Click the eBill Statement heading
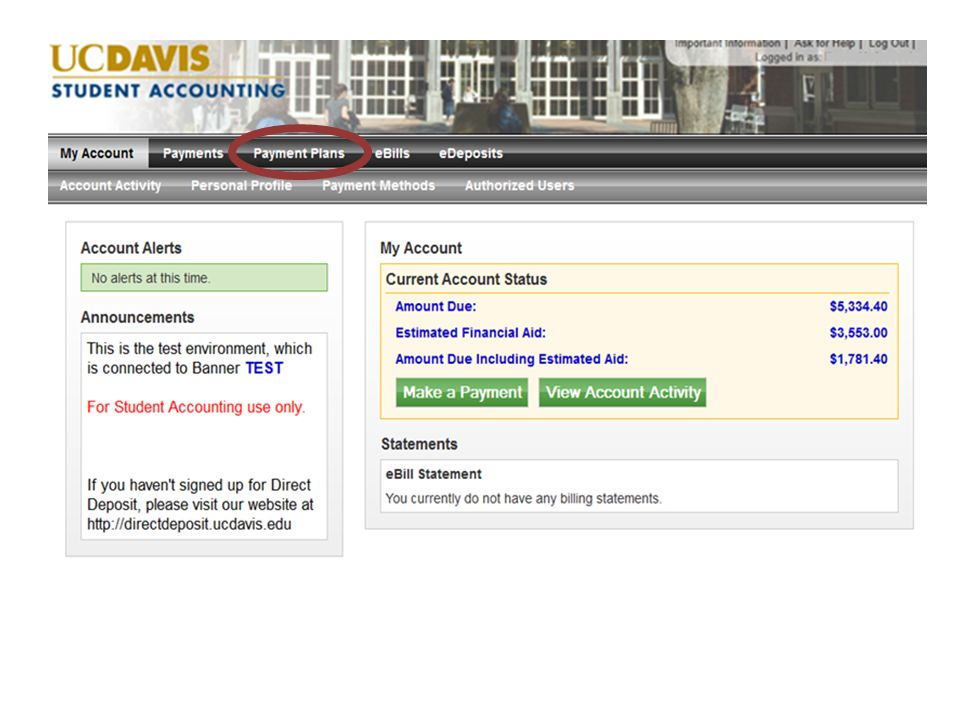Image resolution: width=960 pixels, height=720 pixels. click(x=433, y=474)
